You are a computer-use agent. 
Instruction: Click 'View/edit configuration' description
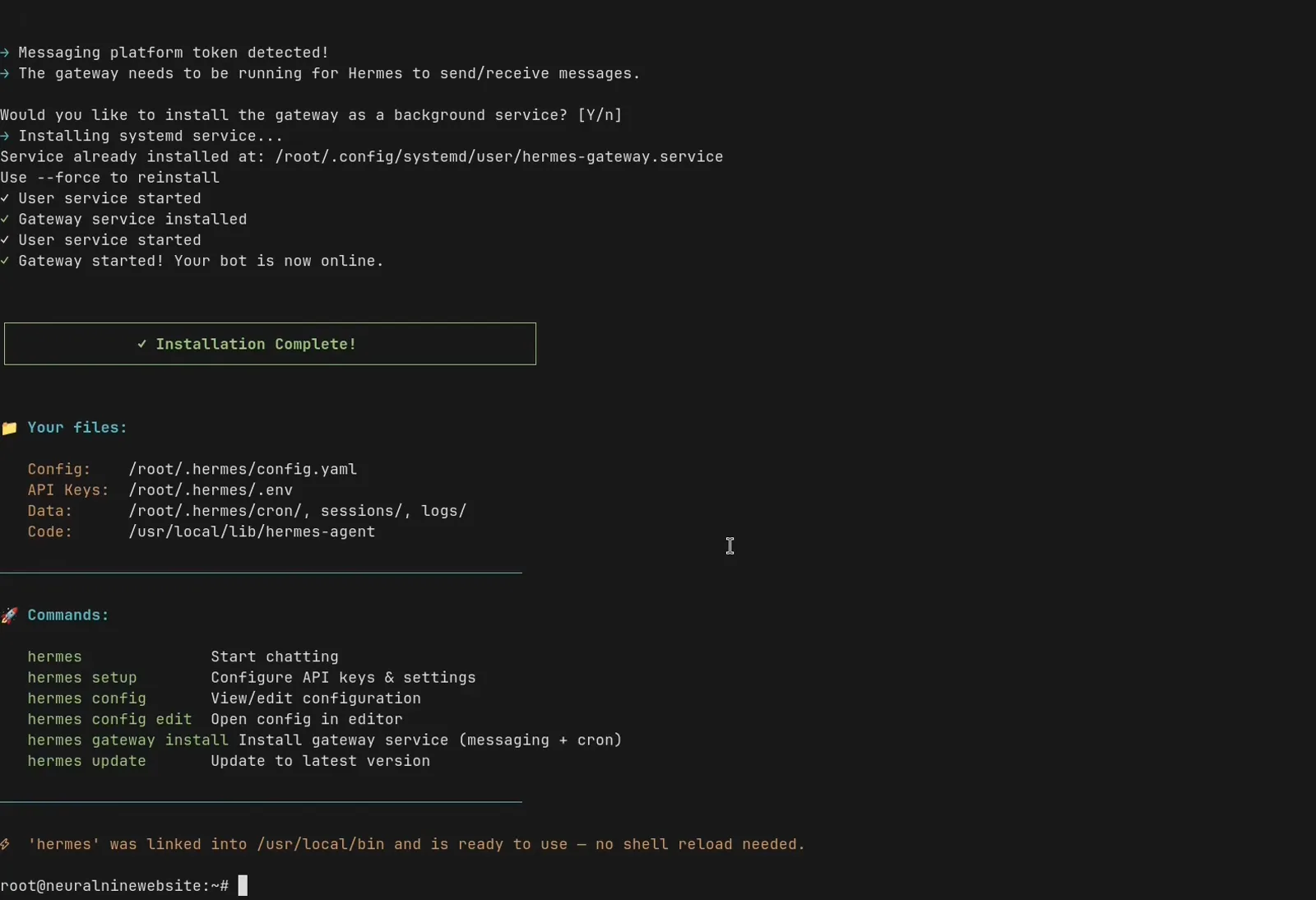pos(316,698)
